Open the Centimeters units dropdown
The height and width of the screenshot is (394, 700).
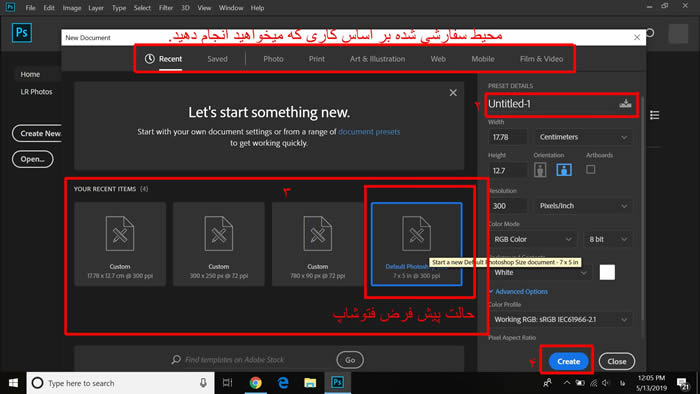point(583,137)
